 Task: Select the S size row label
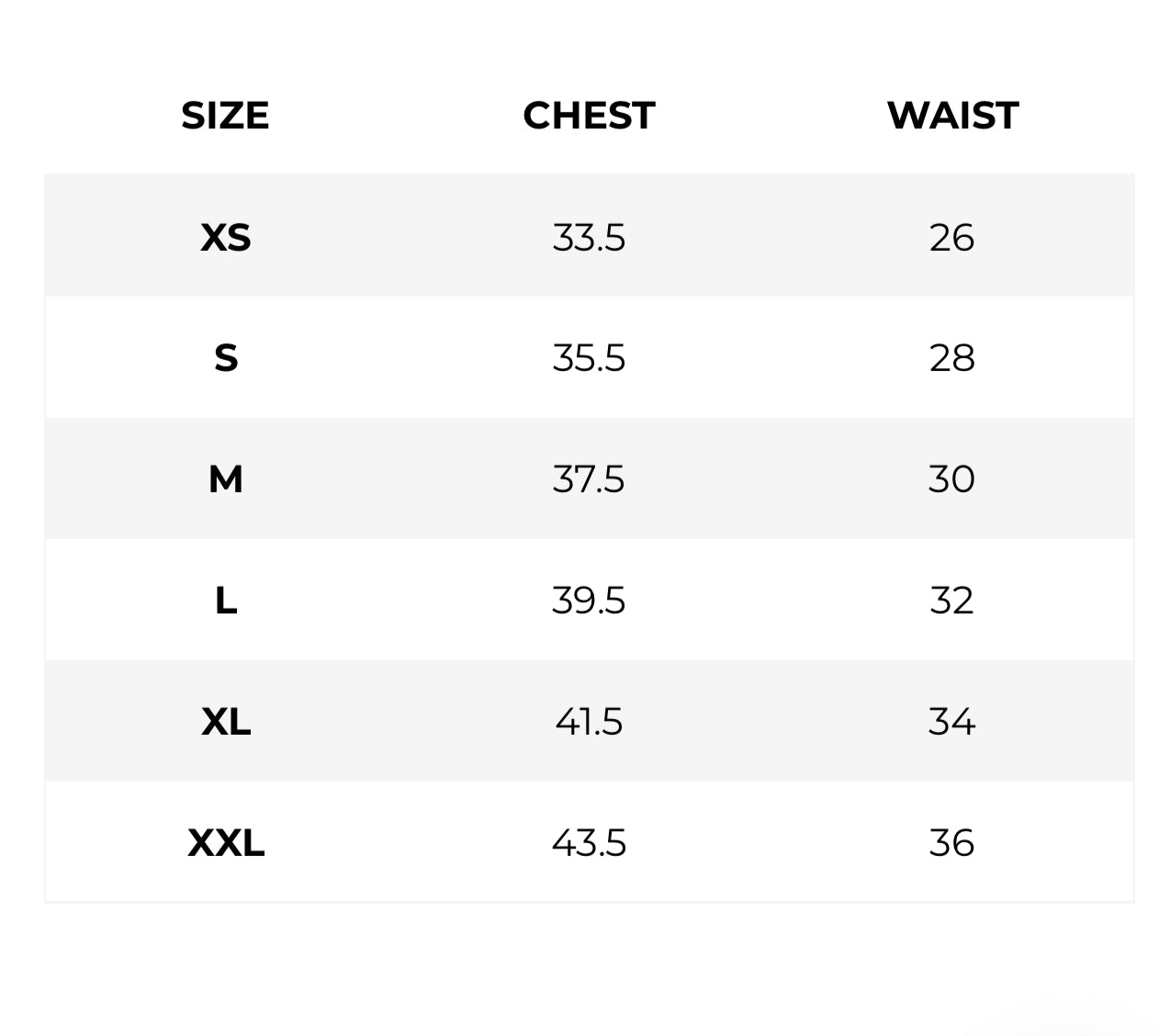(x=225, y=358)
